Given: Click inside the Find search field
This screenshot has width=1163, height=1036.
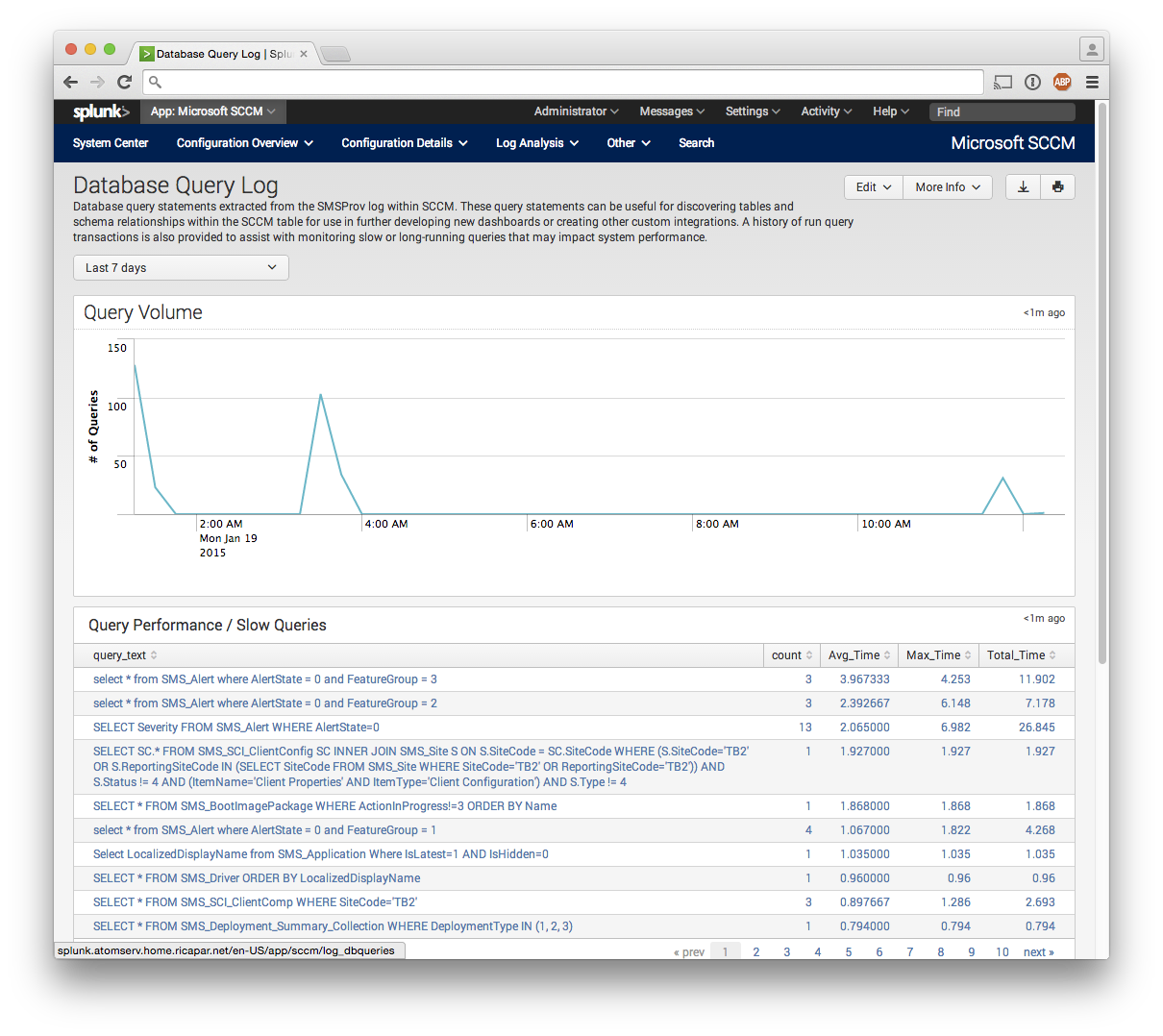Looking at the screenshot, I should tap(1002, 111).
